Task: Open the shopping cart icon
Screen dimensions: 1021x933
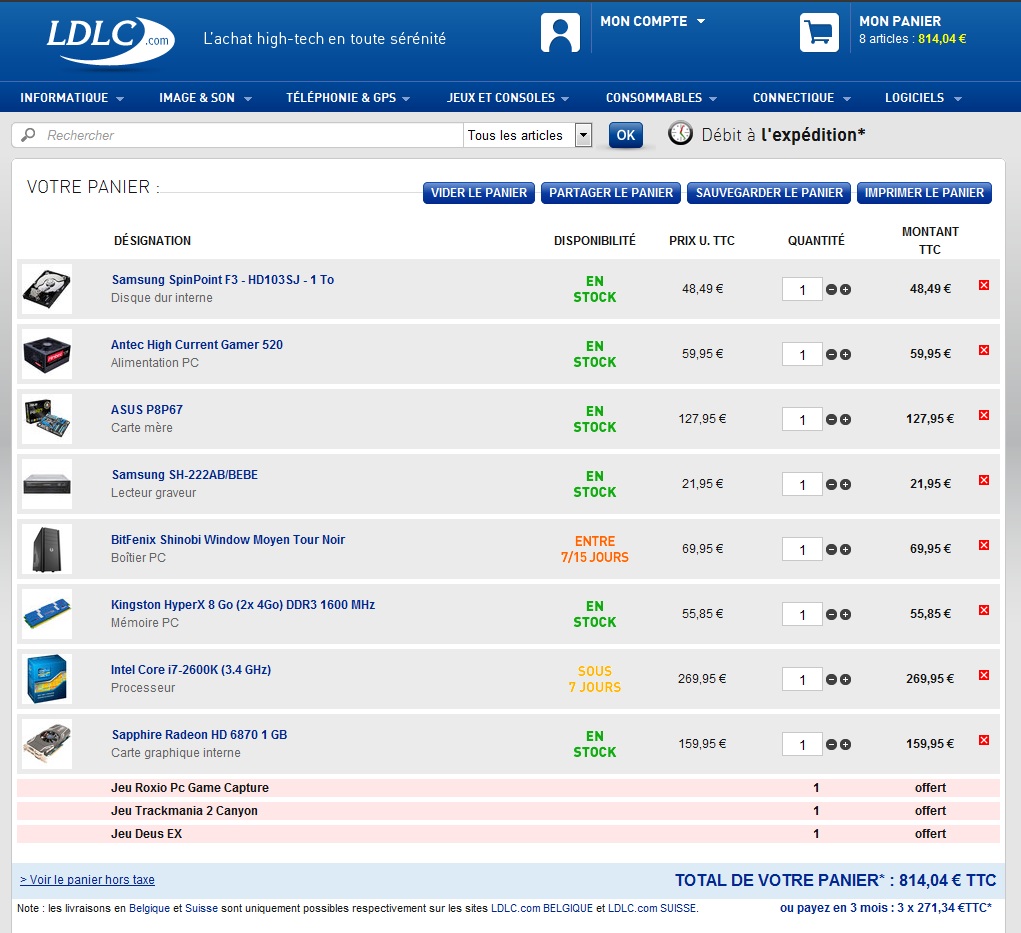Action: (x=819, y=33)
